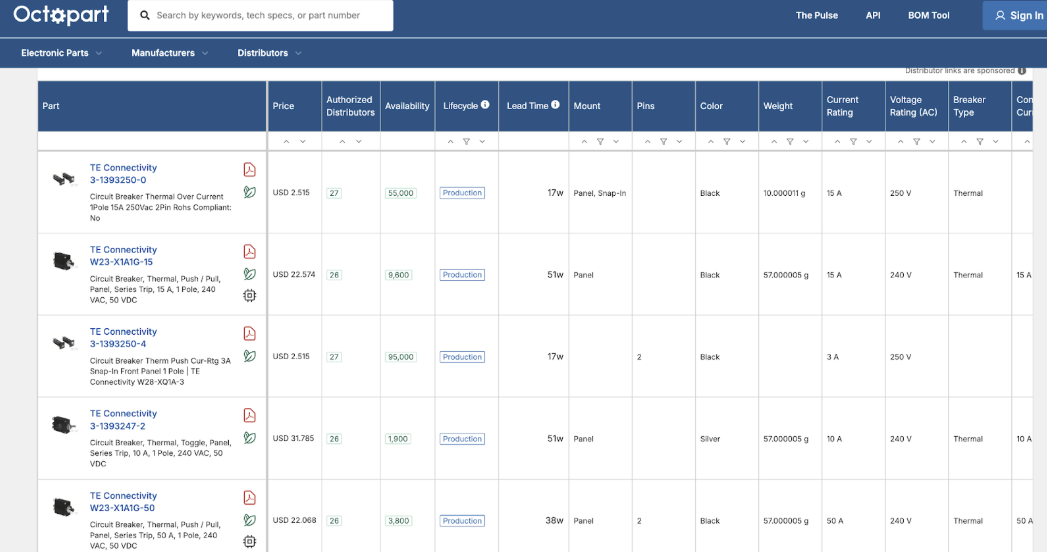
Task: Select price USD 22.574
Action: pos(294,274)
